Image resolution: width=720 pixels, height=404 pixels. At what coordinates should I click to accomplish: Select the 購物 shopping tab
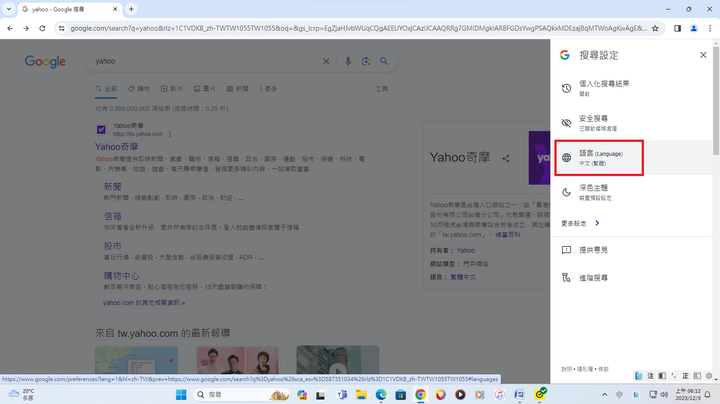tap(139, 89)
